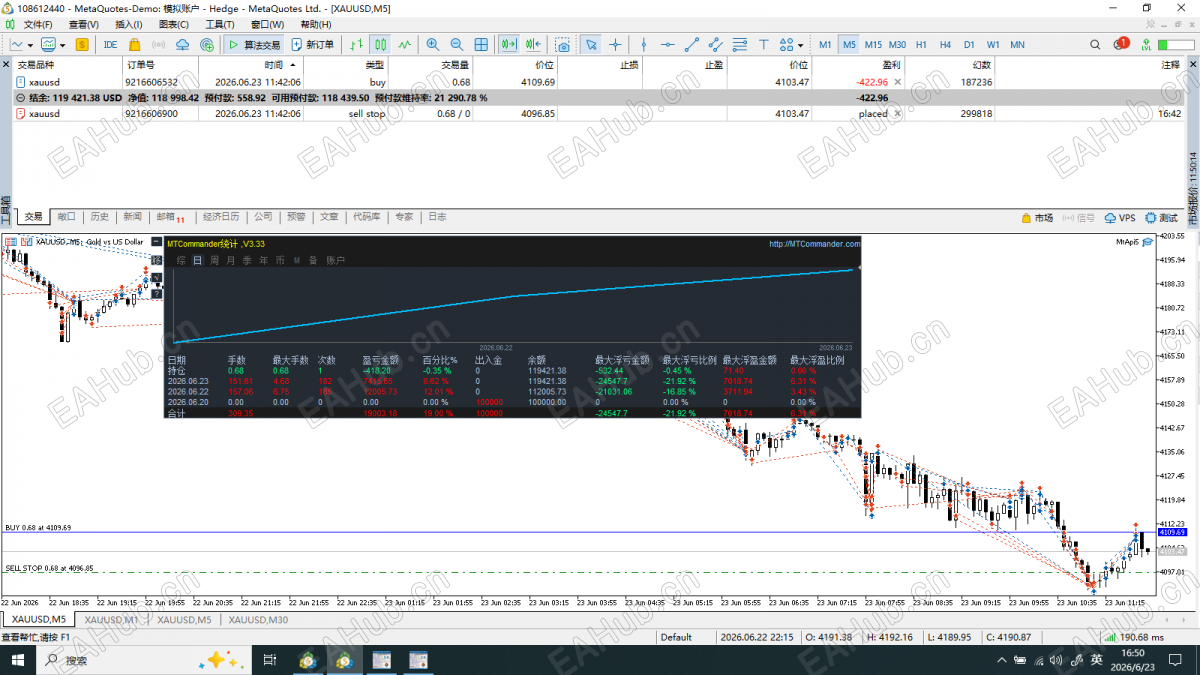Image resolution: width=1200 pixels, height=675 pixels.
Task: Select the H1 timeframe
Action: click(921, 44)
